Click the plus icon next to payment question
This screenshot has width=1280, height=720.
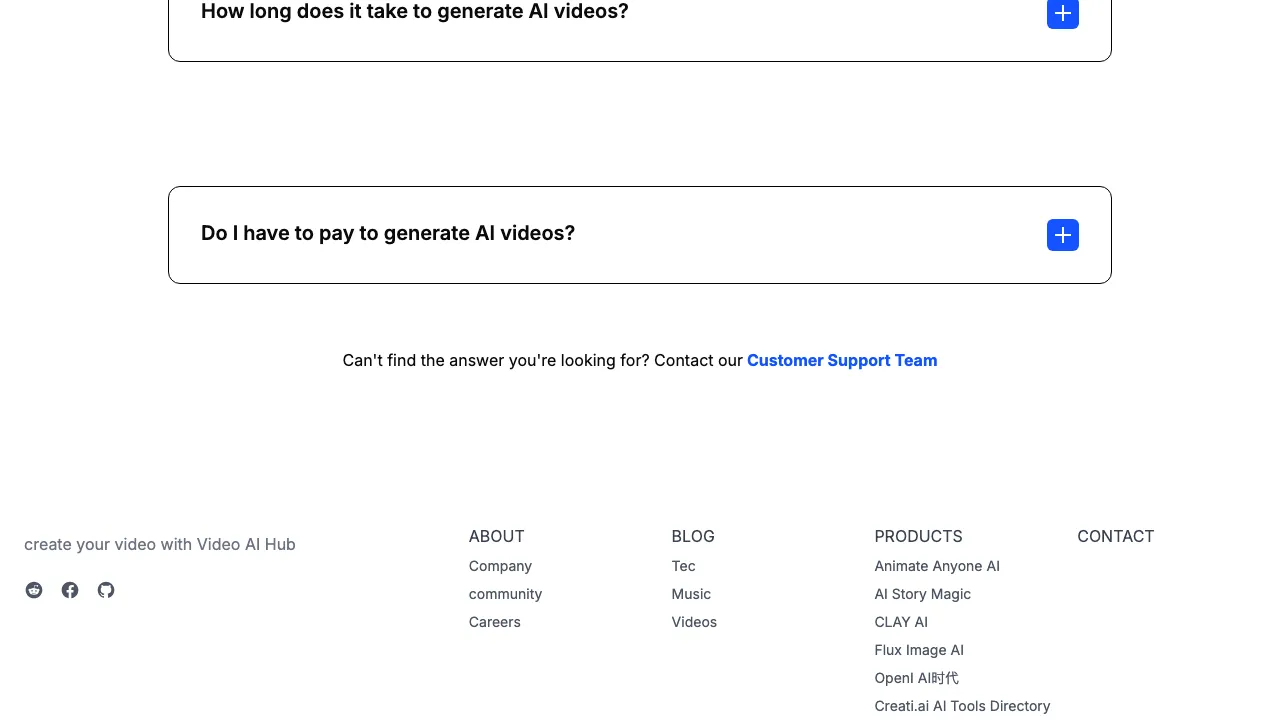(1062, 235)
